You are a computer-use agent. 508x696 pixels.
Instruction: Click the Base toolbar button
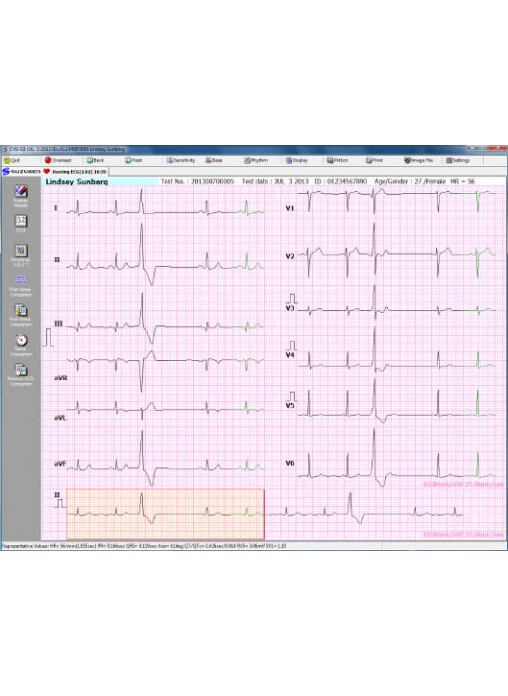pyautogui.click(x=214, y=160)
